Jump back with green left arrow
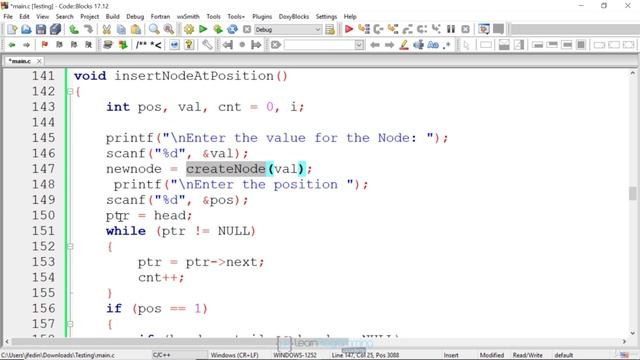640x360 pixels. coord(12,45)
